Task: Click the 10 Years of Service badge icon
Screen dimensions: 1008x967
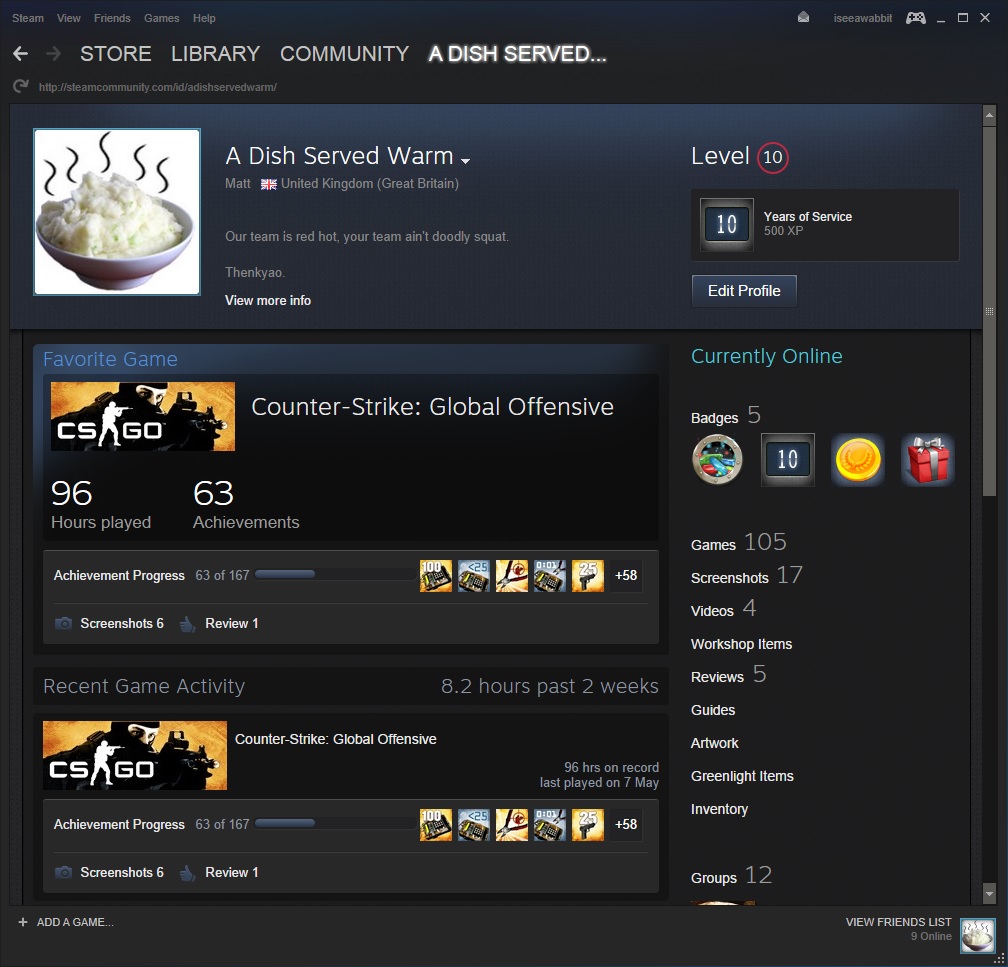Action: [726, 224]
